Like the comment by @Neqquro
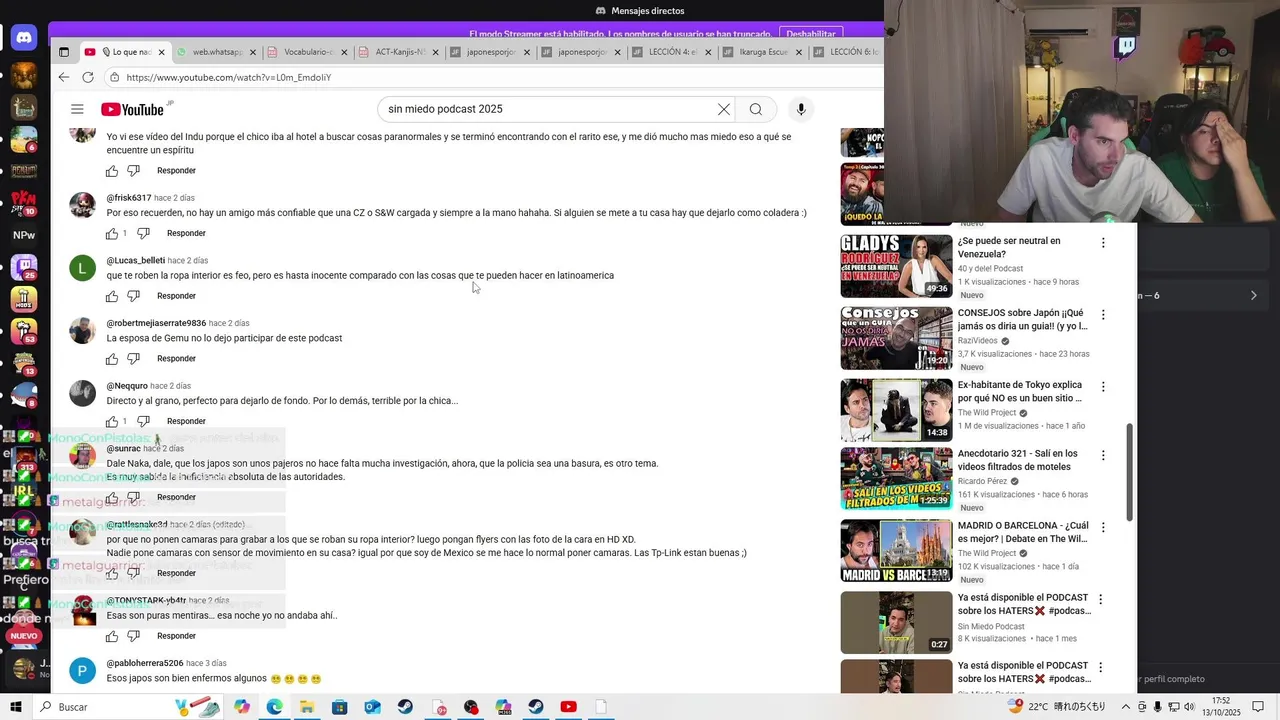The width and height of the screenshot is (1280, 720). (x=112, y=421)
